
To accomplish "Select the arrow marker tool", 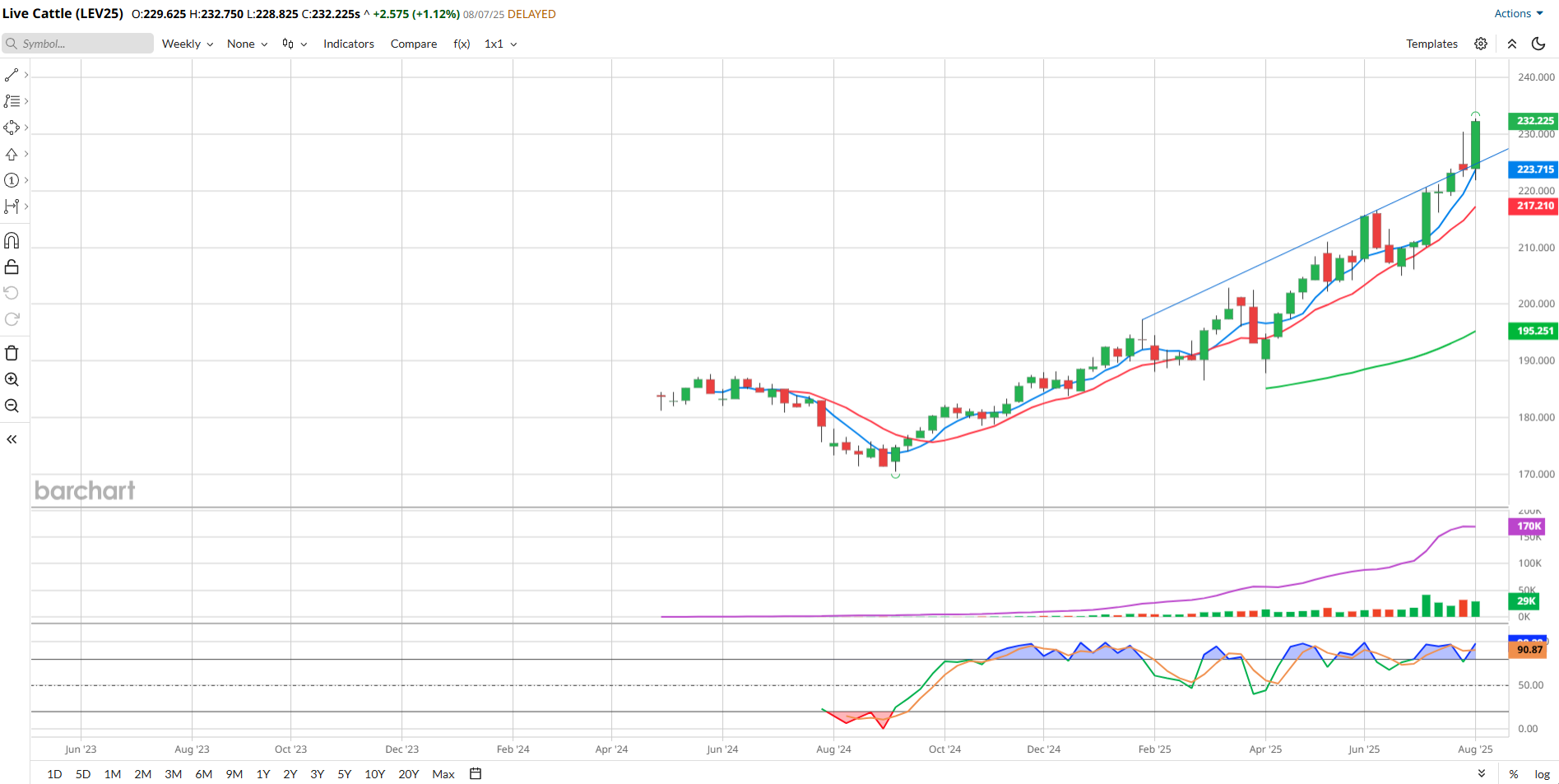I will click(12, 154).
